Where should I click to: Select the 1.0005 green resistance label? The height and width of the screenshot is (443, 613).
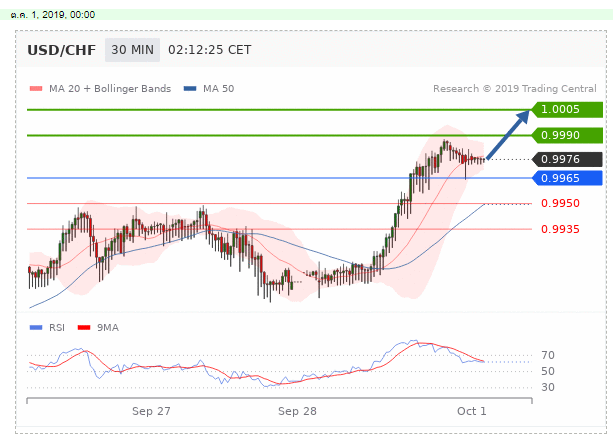567,109
